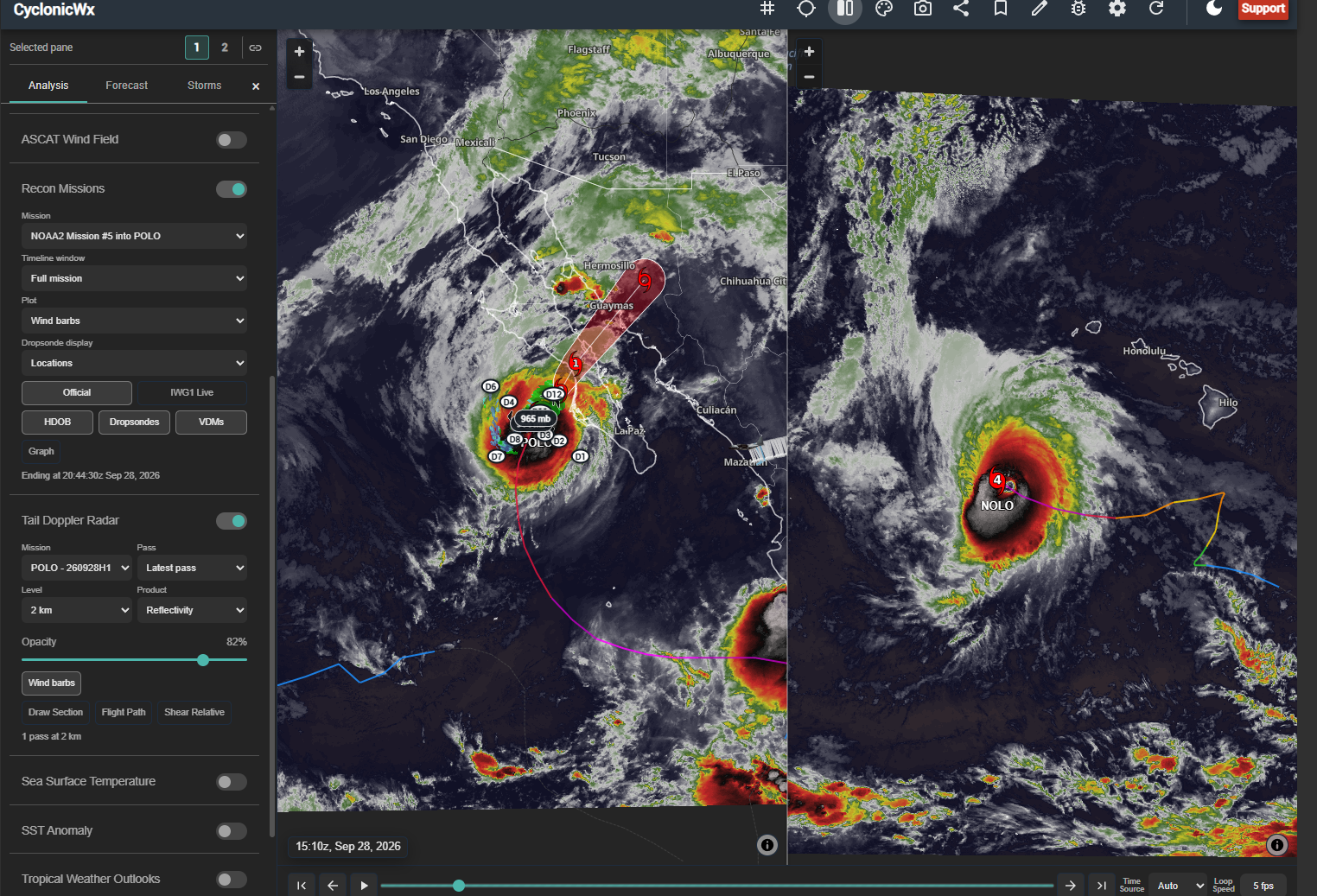Click the bookmark icon

1001,9
